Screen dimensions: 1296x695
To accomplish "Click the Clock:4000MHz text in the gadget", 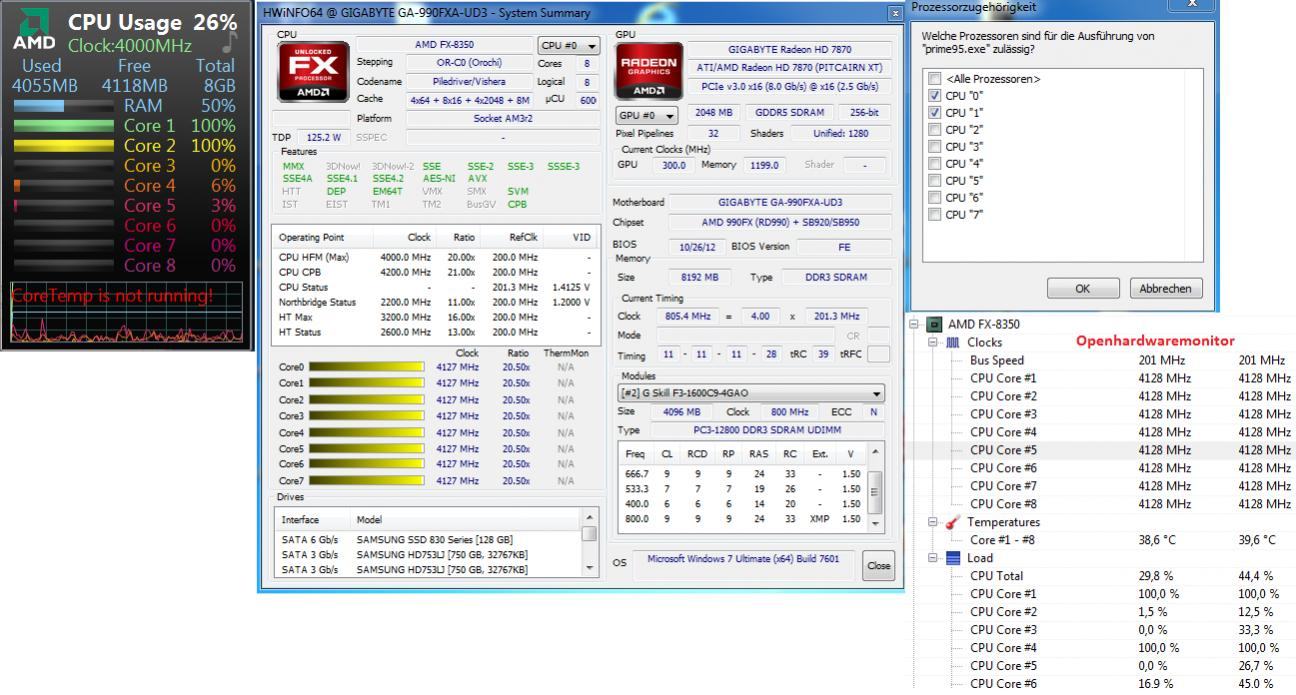I will point(130,46).
